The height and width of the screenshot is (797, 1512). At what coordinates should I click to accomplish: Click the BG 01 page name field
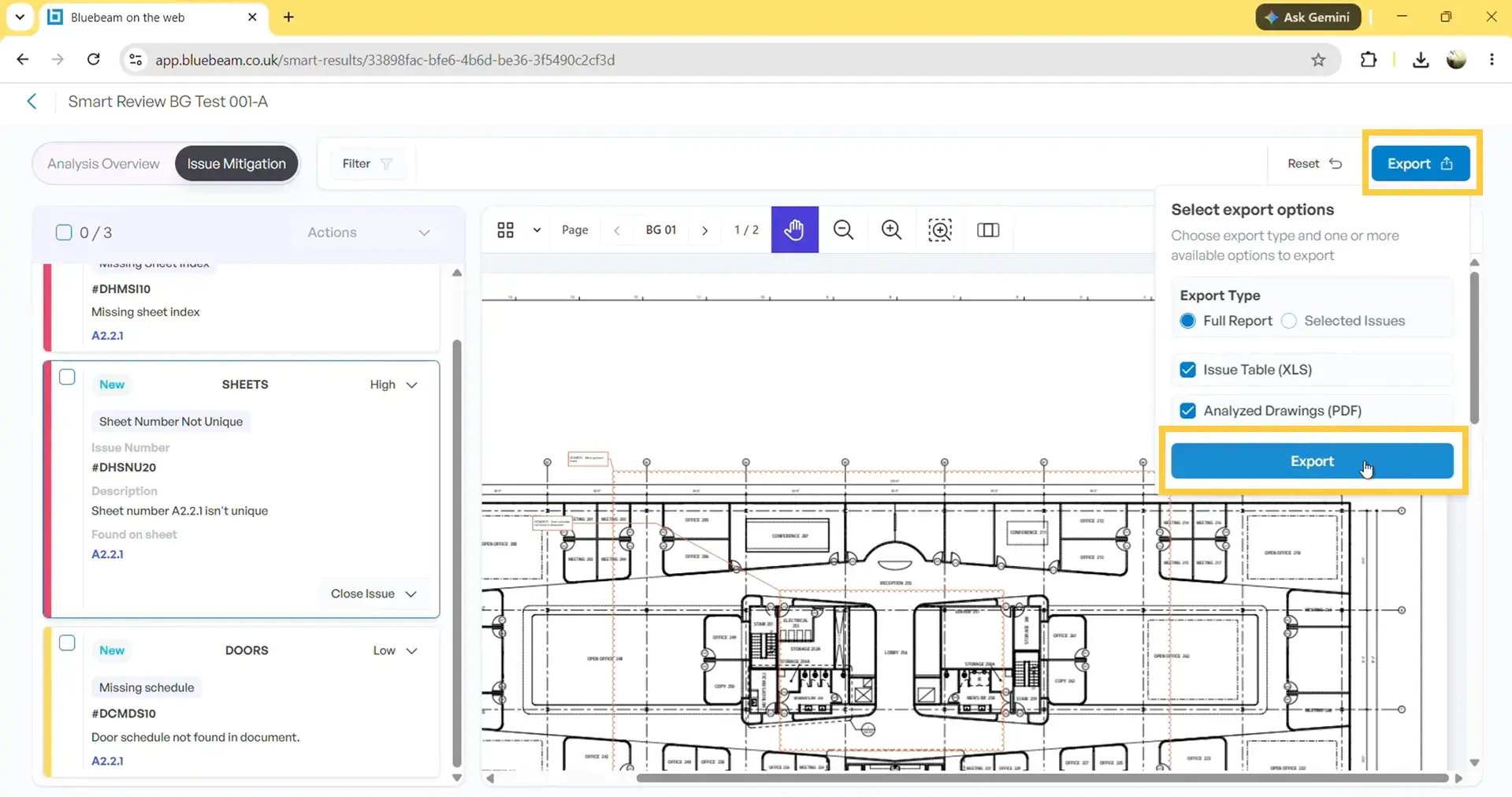(661, 230)
